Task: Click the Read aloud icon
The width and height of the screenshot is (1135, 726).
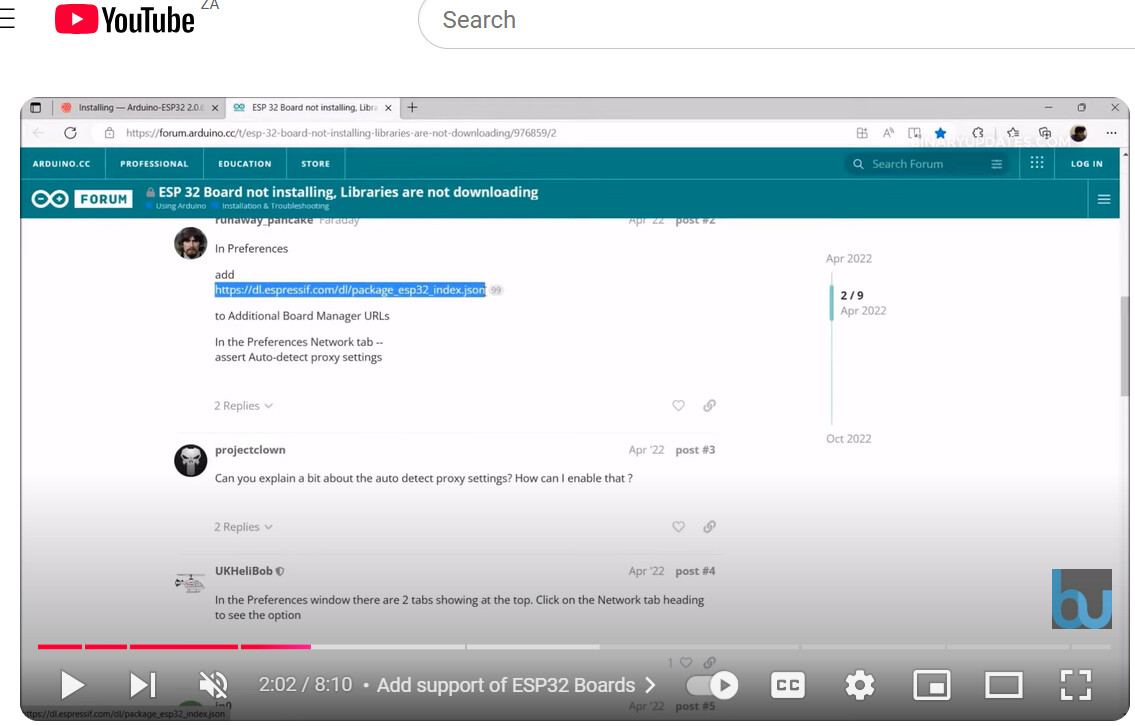Action: pyautogui.click(x=888, y=133)
